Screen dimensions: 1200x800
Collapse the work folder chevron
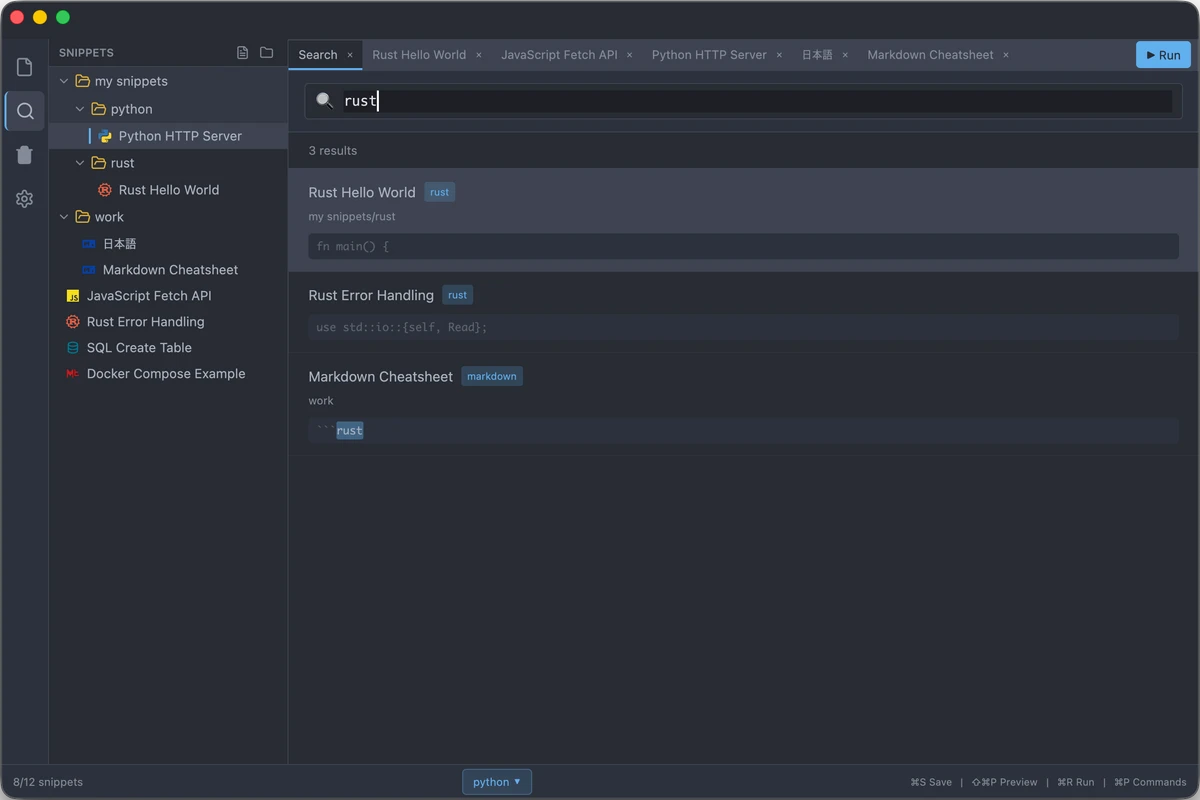pyautogui.click(x=64, y=217)
